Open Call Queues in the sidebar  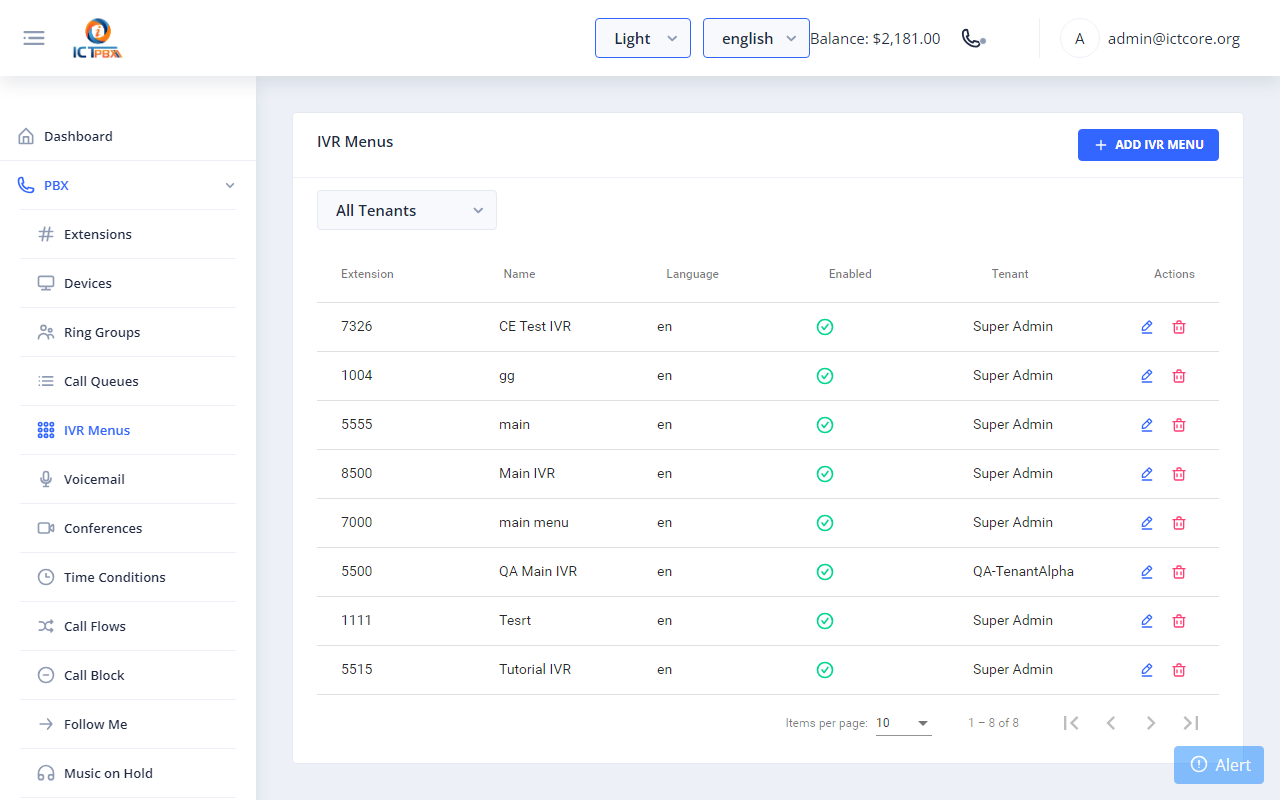[x=128, y=381]
